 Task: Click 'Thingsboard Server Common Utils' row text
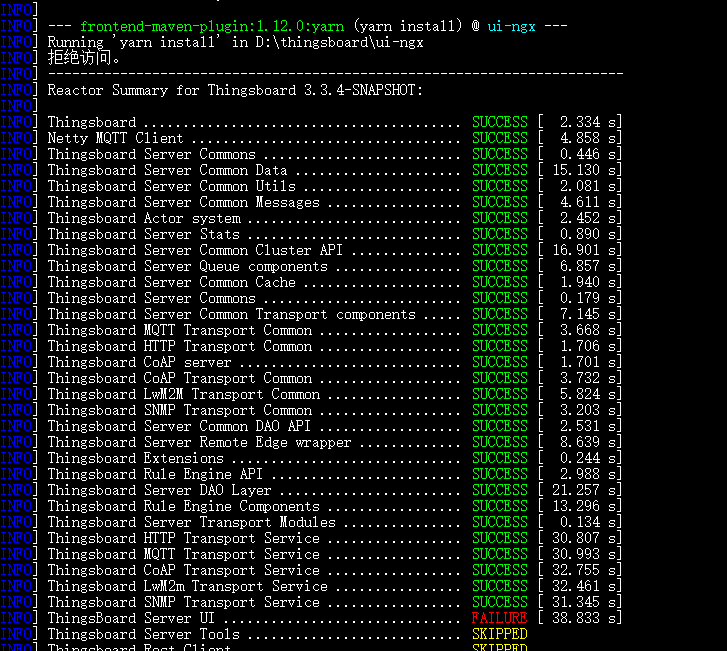click(x=172, y=186)
